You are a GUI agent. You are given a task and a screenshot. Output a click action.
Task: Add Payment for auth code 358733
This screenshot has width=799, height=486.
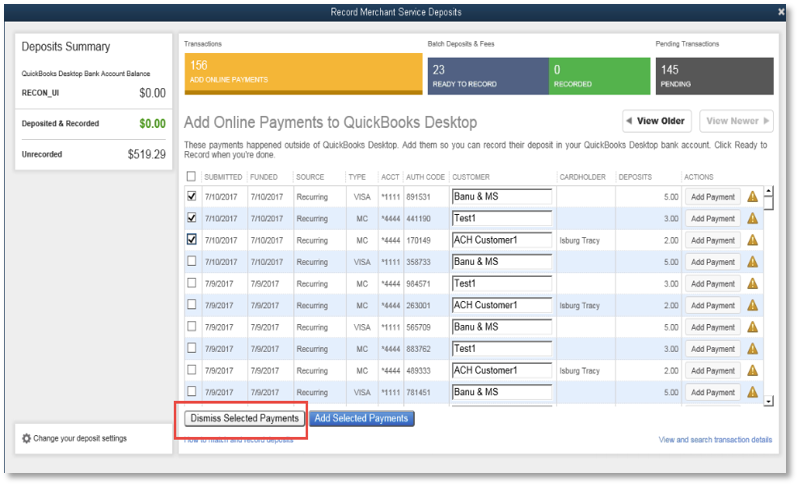click(x=712, y=262)
